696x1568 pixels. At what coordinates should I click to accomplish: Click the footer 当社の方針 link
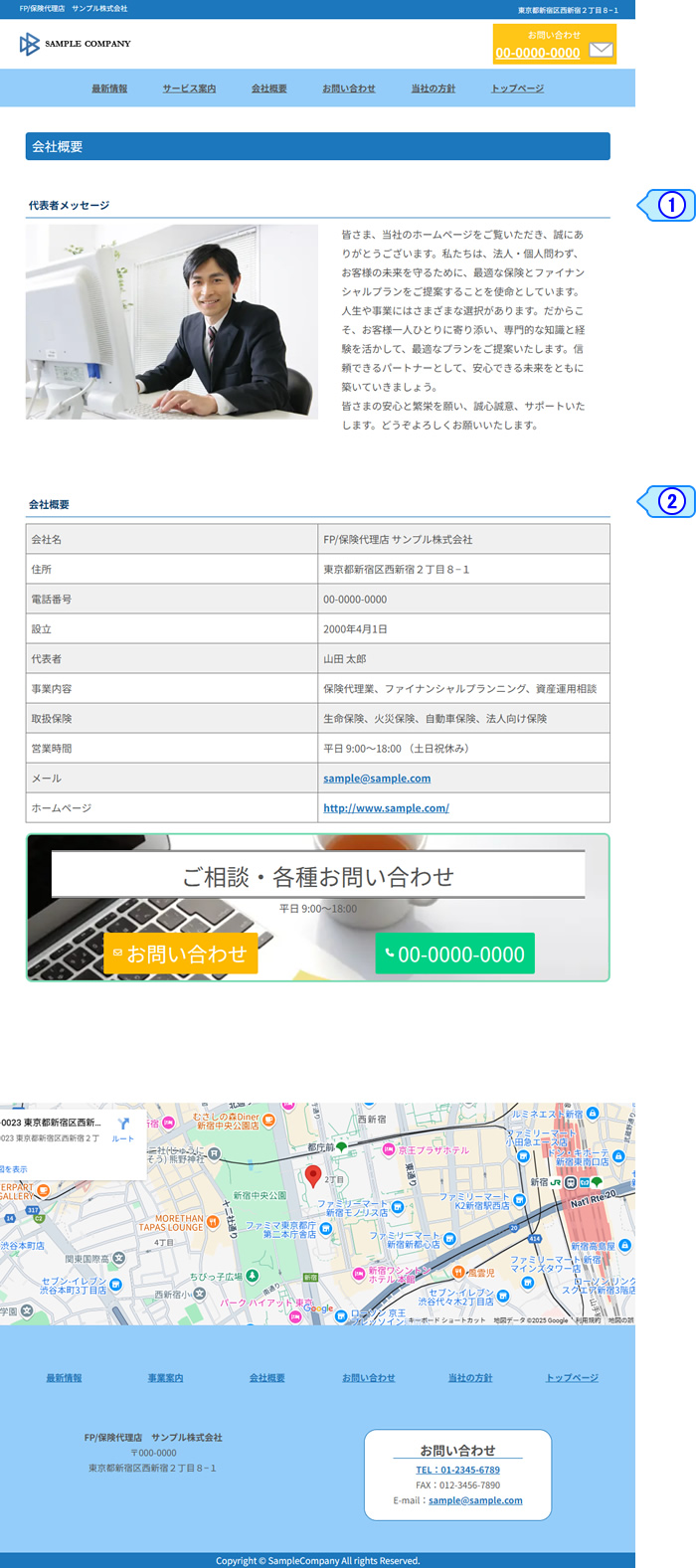[470, 1378]
